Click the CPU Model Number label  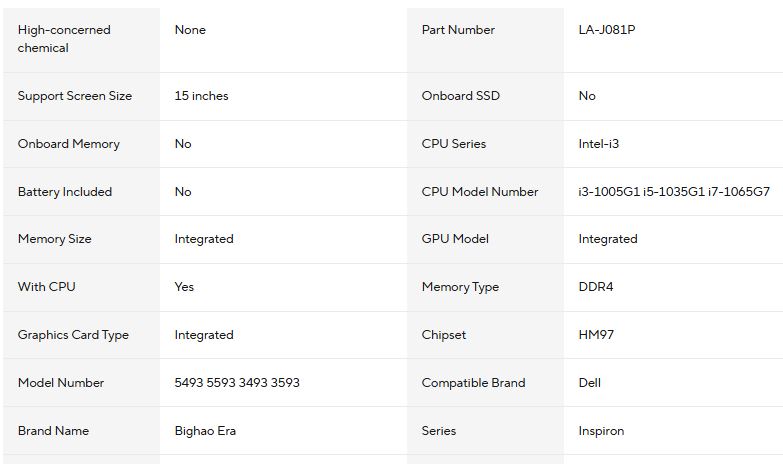480,192
